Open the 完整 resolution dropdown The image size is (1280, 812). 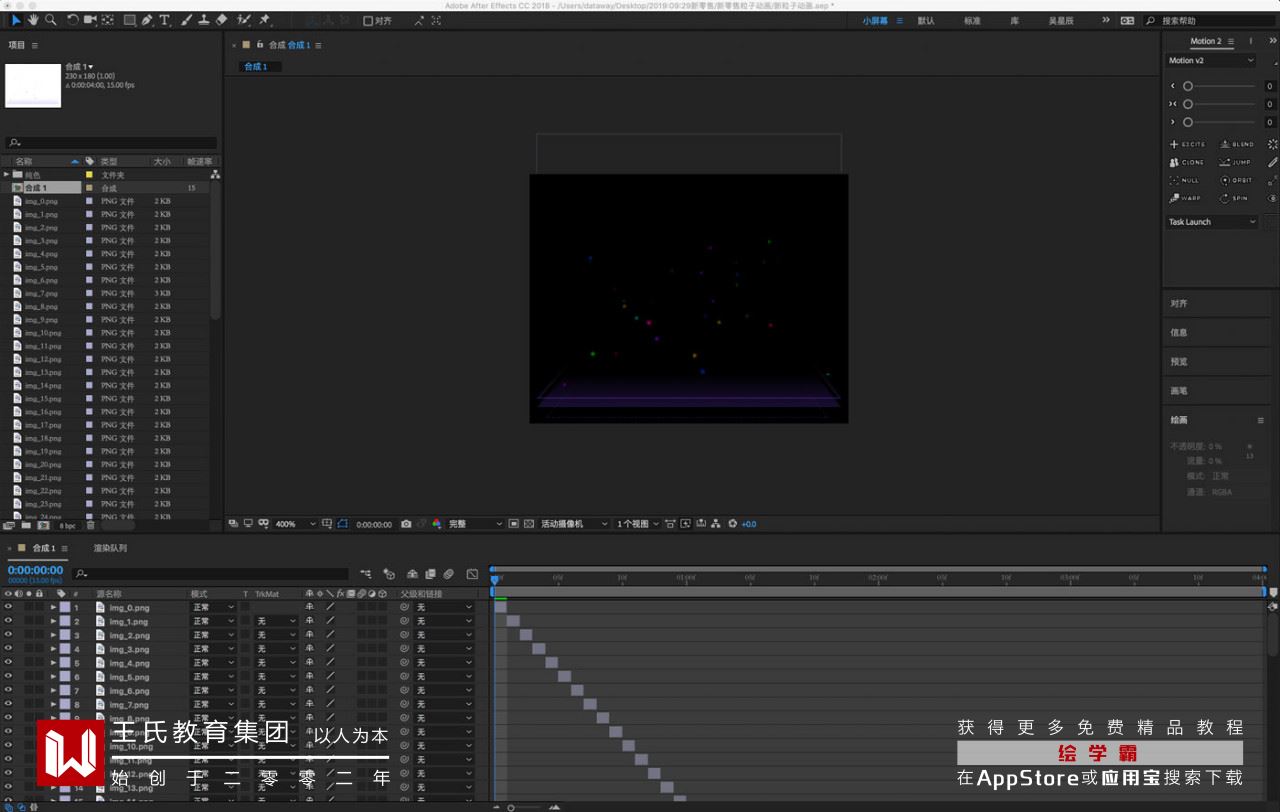pyautogui.click(x=475, y=524)
